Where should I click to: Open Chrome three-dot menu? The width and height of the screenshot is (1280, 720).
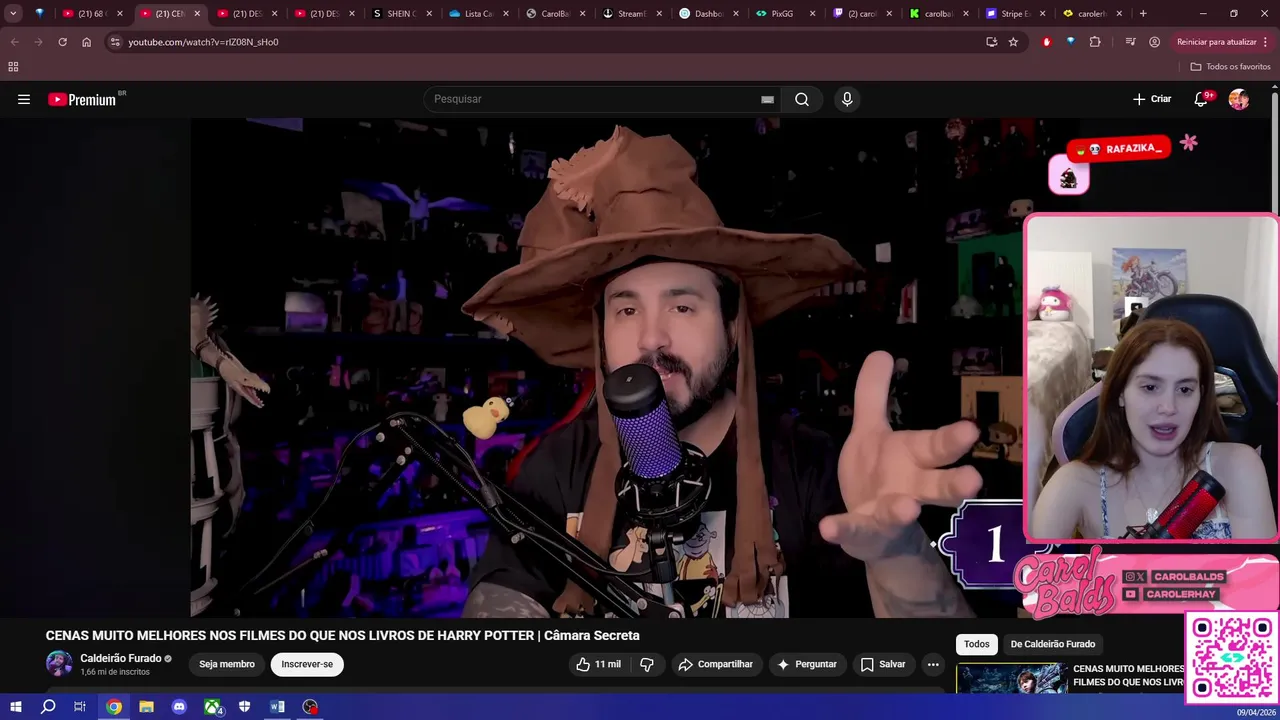(1266, 42)
